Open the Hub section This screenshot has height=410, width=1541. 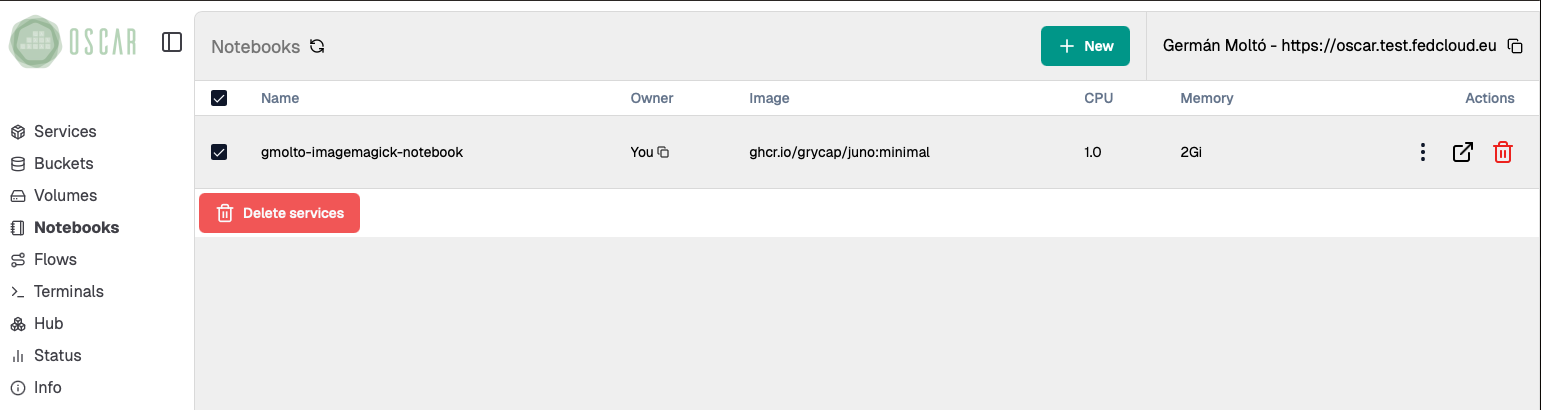tap(48, 323)
